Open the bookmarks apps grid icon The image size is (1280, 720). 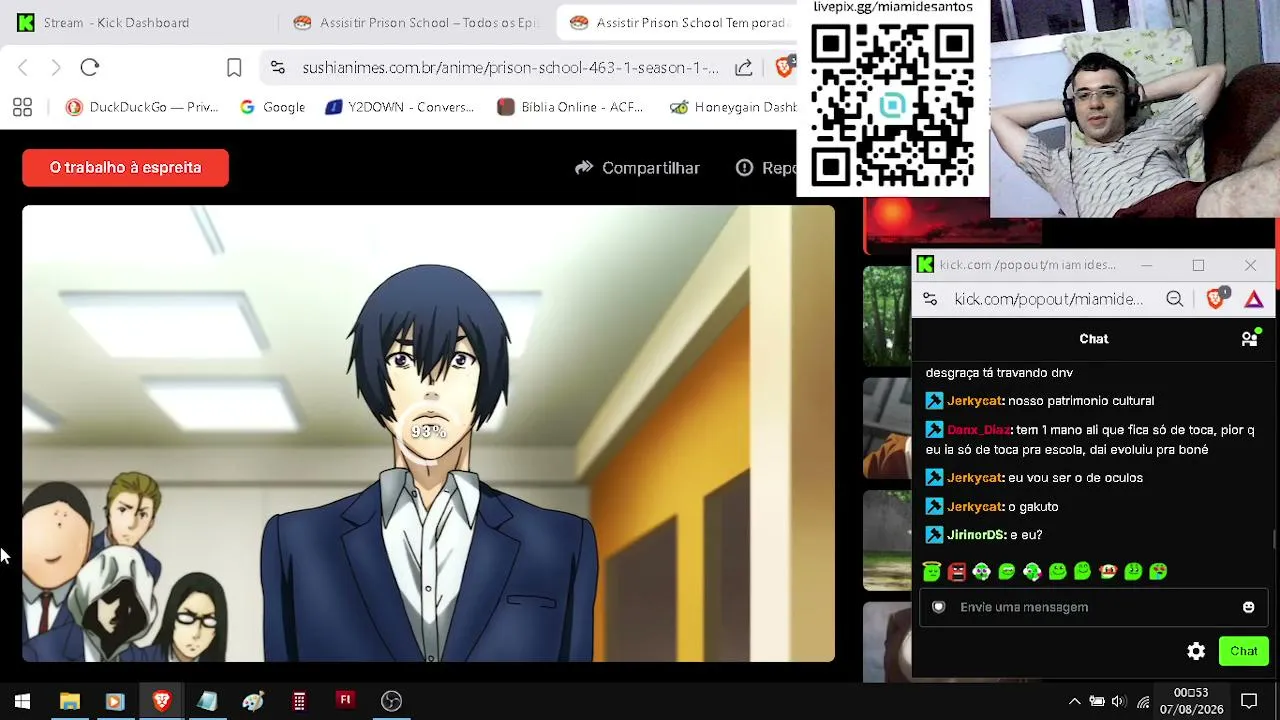22,107
